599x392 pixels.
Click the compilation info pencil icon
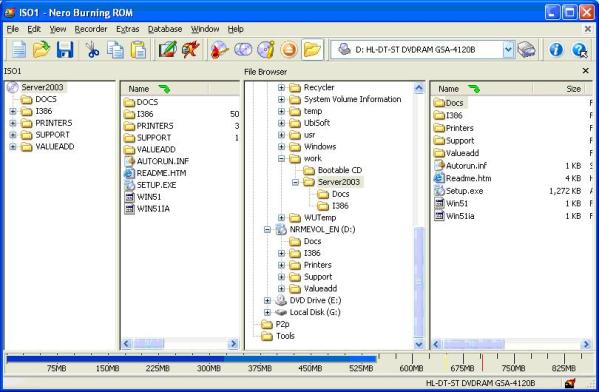coord(168,50)
